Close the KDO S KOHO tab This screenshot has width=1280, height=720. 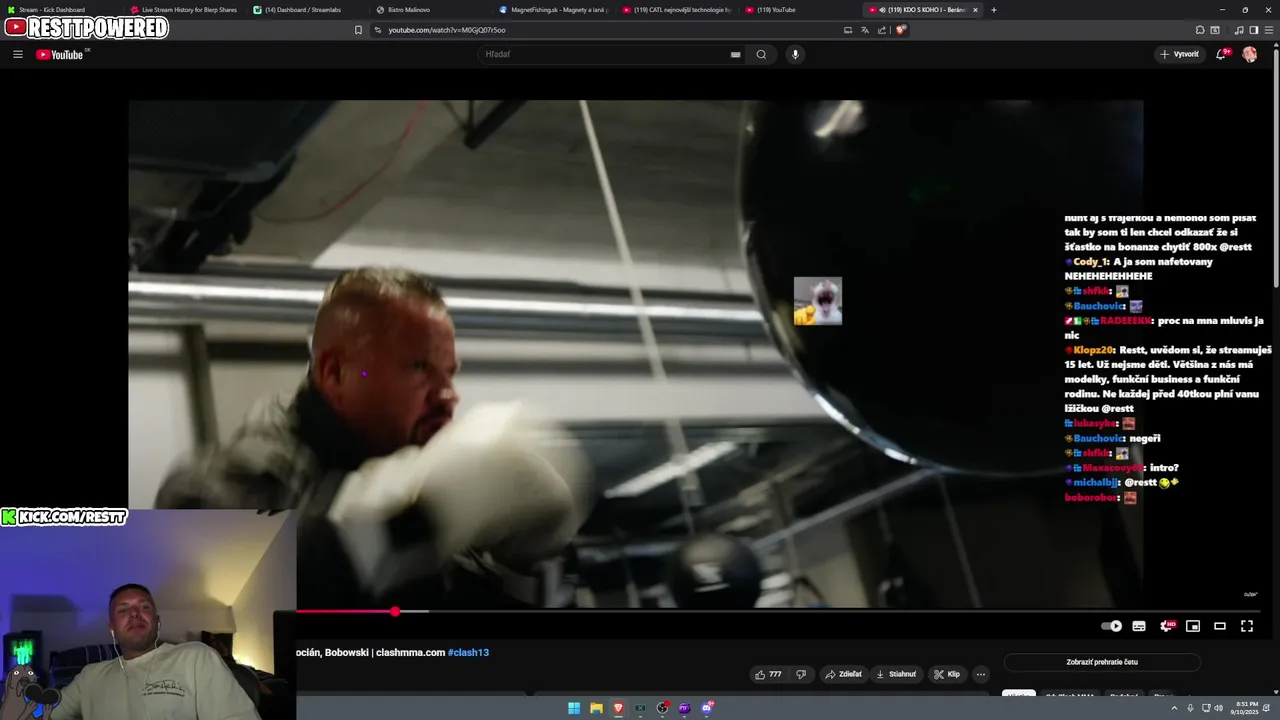click(976, 10)
